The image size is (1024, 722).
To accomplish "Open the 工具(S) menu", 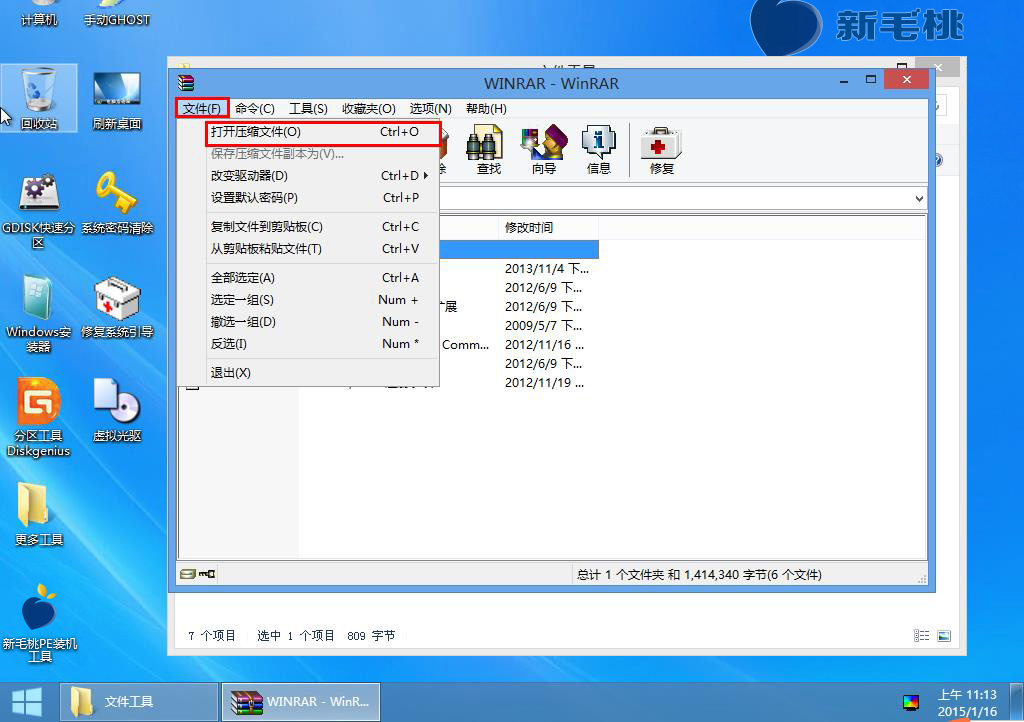I will (x=308, y=108).
